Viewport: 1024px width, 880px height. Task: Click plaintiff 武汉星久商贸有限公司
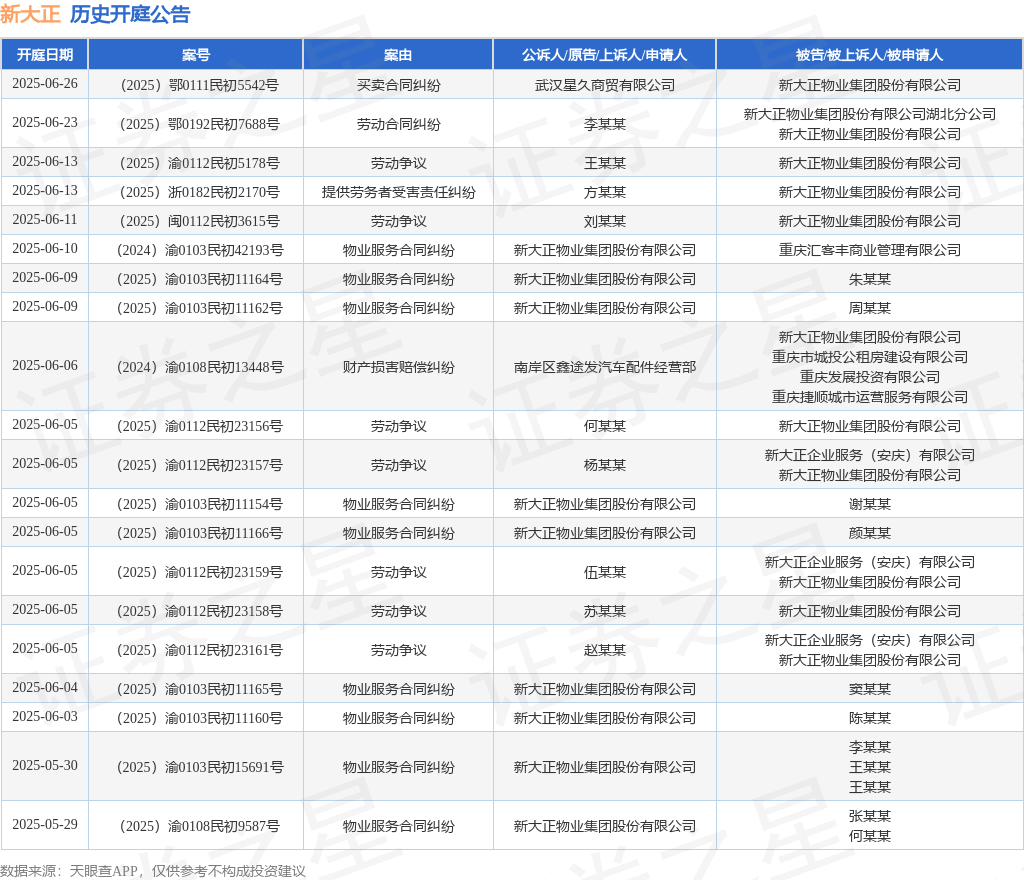[x=605, y=85]
